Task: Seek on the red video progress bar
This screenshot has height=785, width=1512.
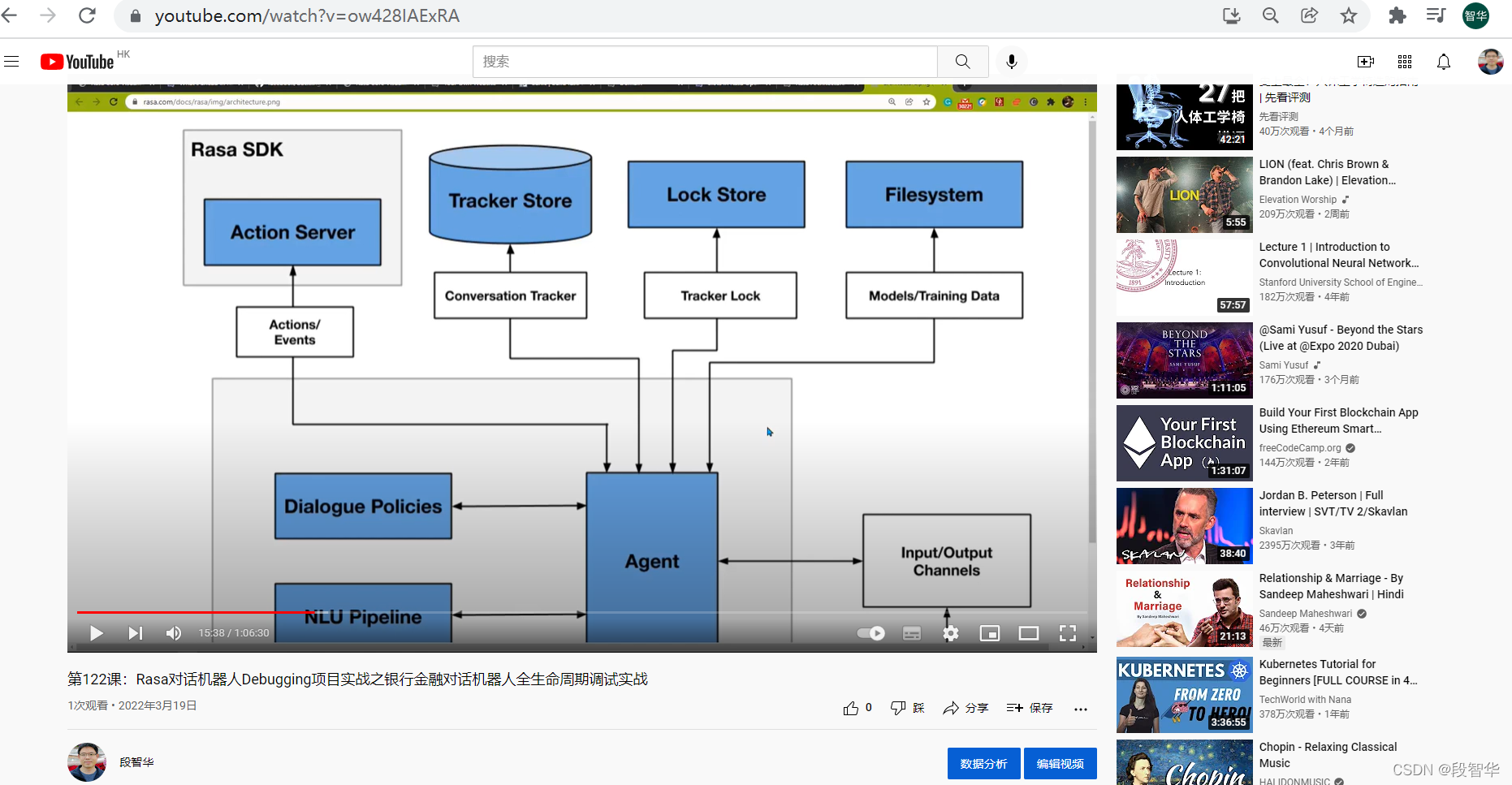Action: coord(581,612)
